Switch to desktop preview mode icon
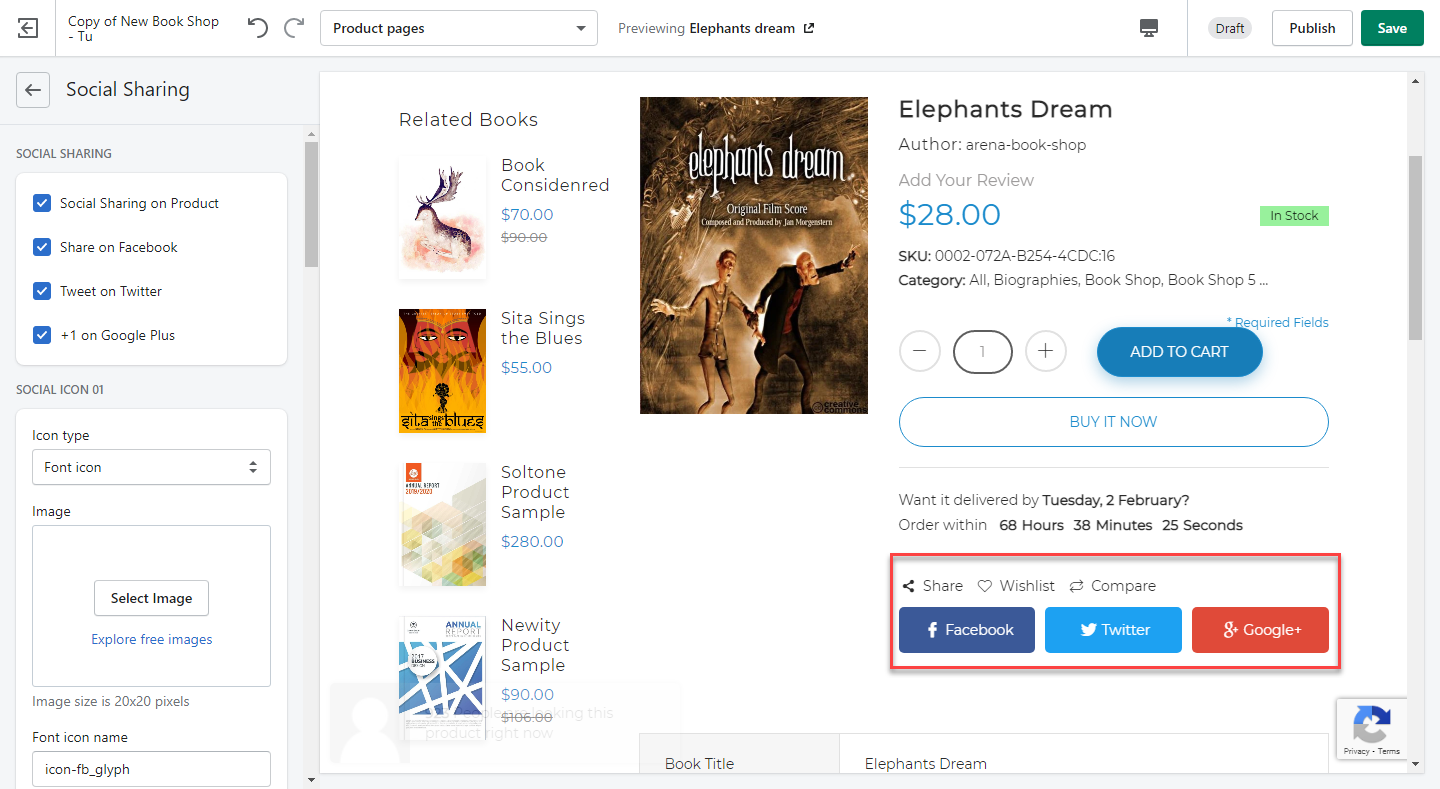 pos(1149,28)
